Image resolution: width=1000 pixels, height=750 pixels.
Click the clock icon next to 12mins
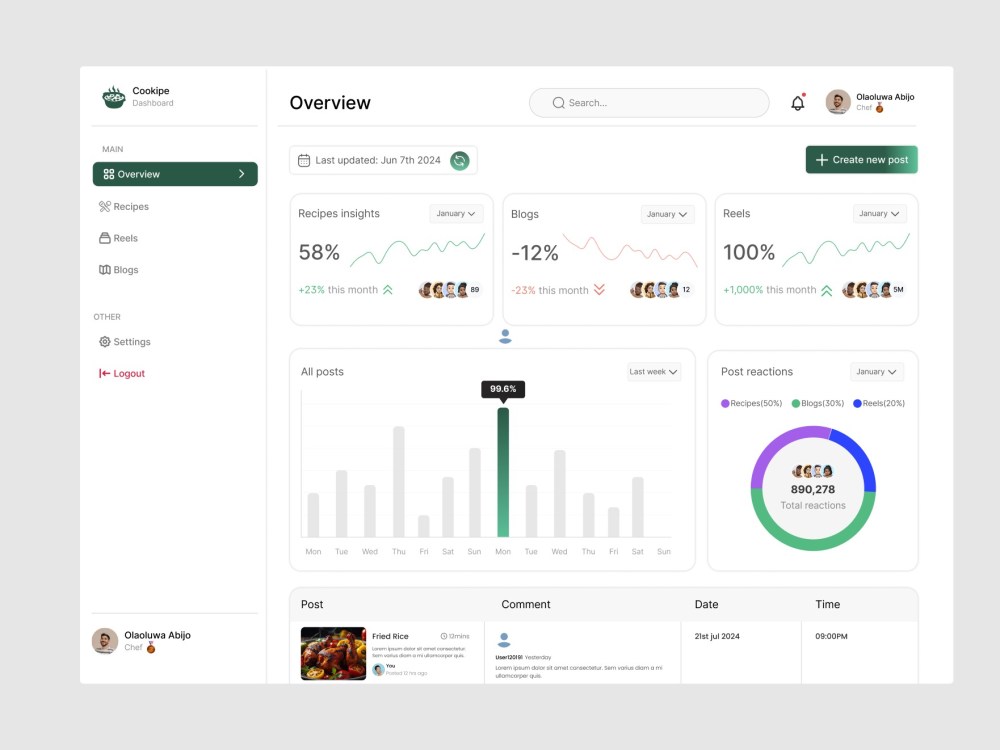pyautogui.click(x=444, y=636)
